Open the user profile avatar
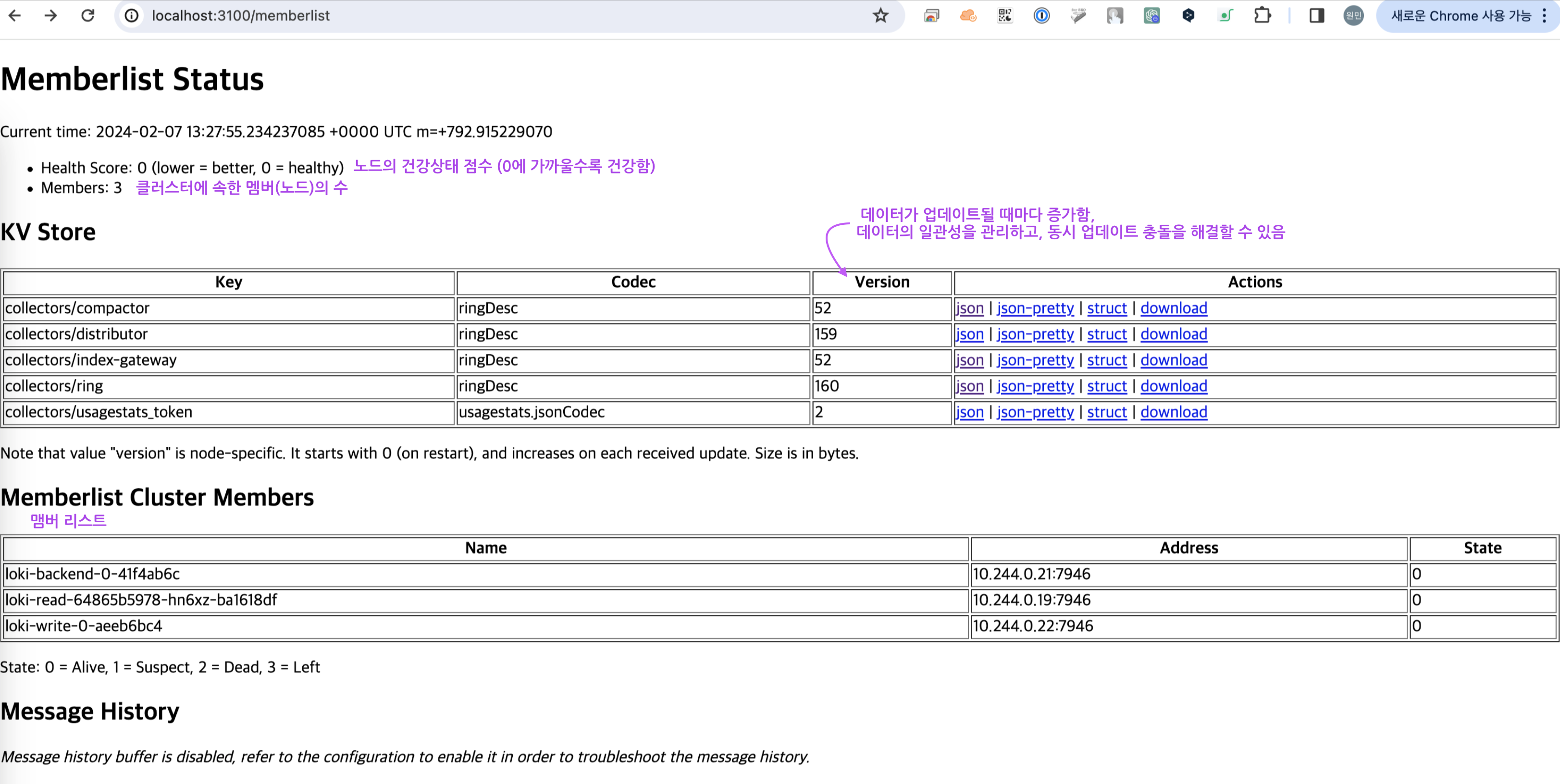This screenshot has height=784, width=1560. click(x=1353, y=16)
